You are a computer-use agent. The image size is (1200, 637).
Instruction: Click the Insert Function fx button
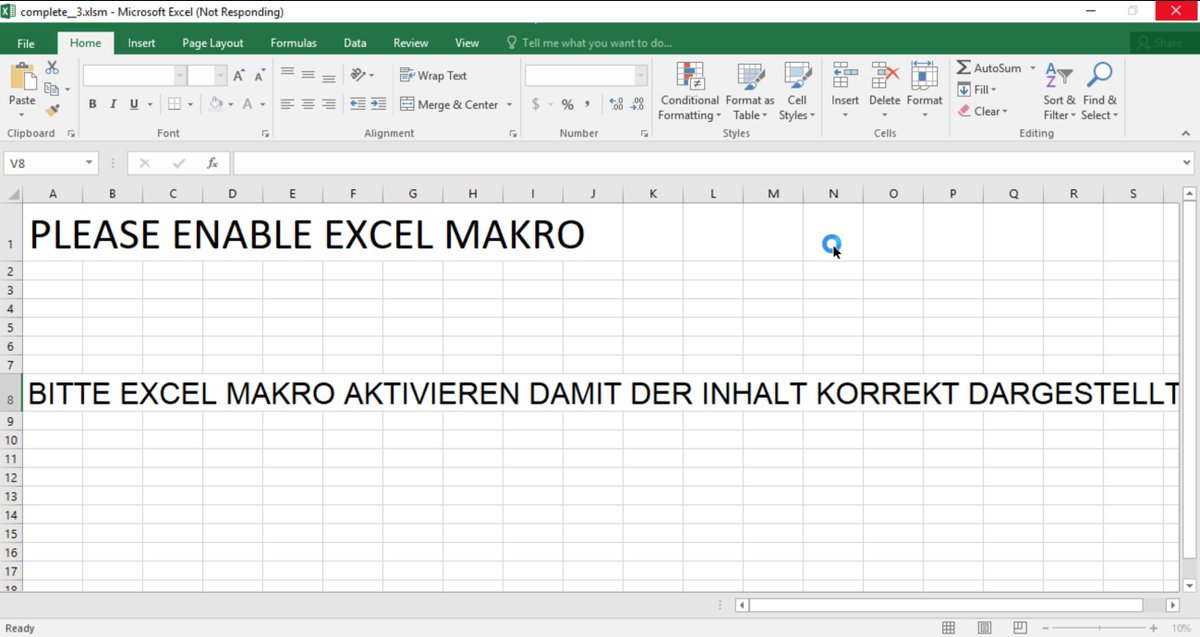(212, 163)
